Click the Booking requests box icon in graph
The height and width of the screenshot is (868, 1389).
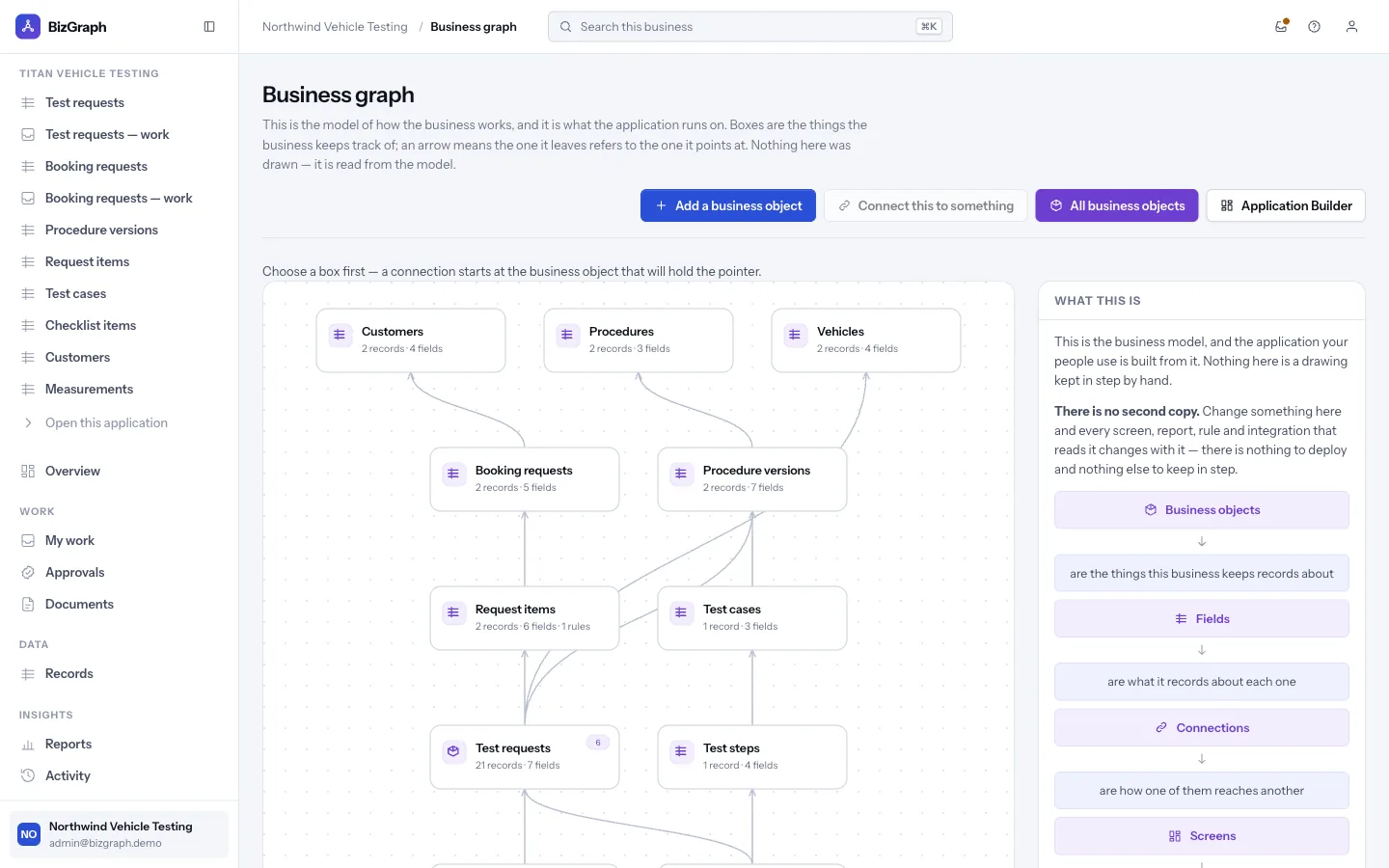coord(453,475)
